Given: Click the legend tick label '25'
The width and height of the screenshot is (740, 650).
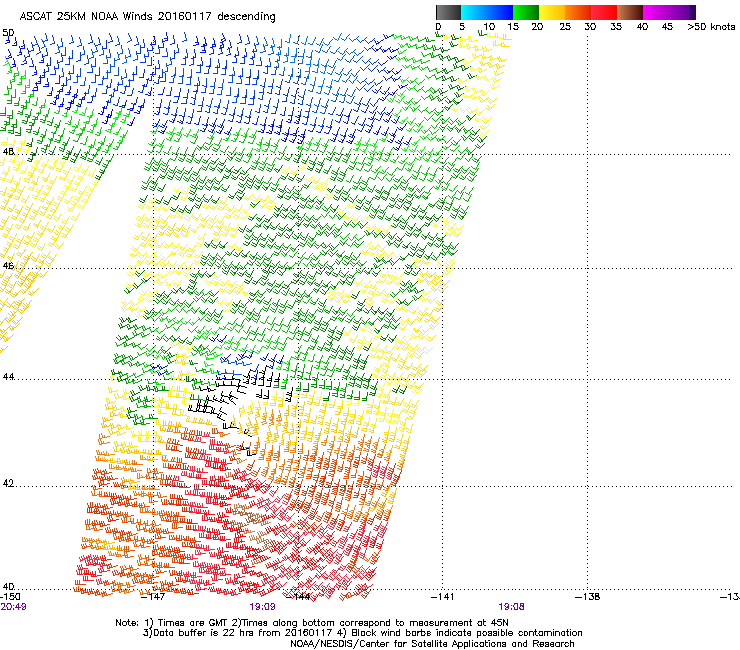Looking at the screenshot, I should point(565,27).
